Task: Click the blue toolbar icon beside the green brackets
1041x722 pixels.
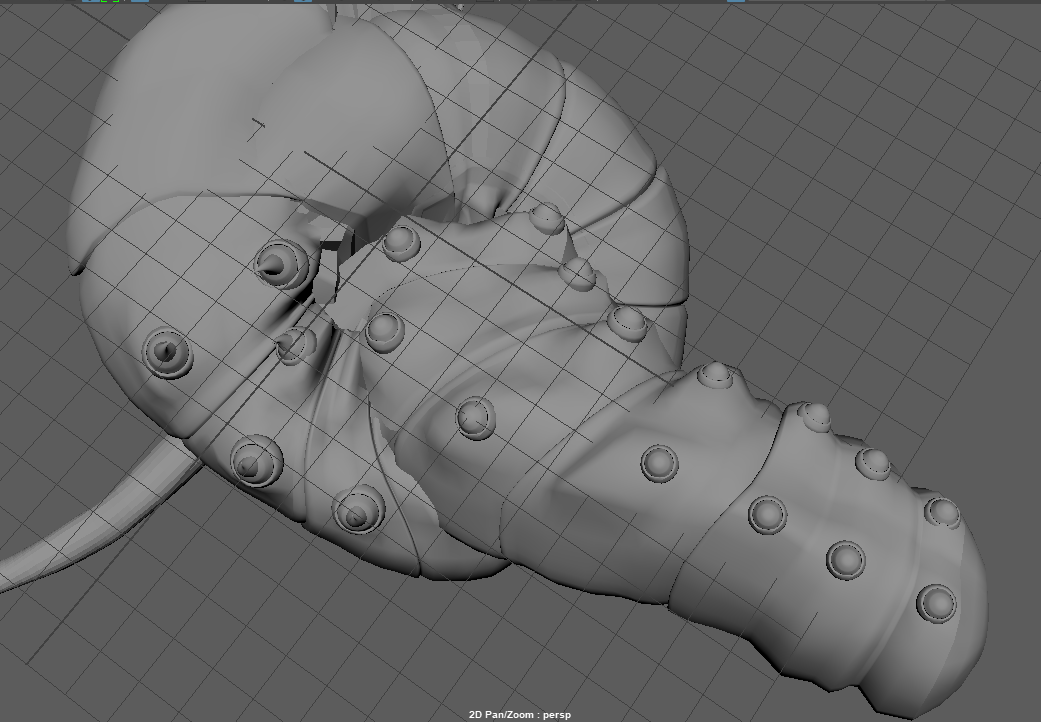Action: (x=140, y=4)
